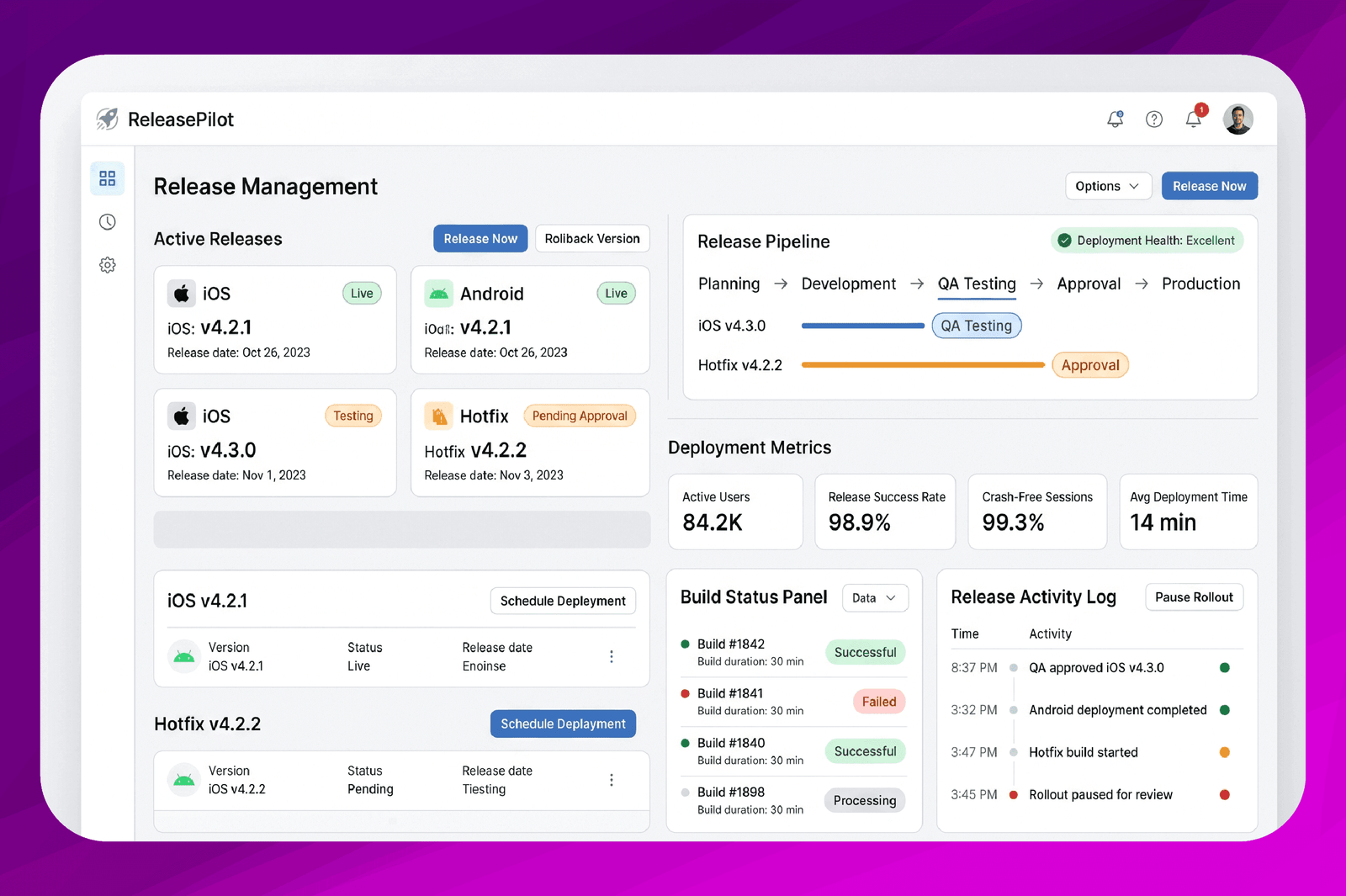The image size is (1346, 896).
Task: Open the dashboard grid icon in sidebar
Action: click(108, 178)
